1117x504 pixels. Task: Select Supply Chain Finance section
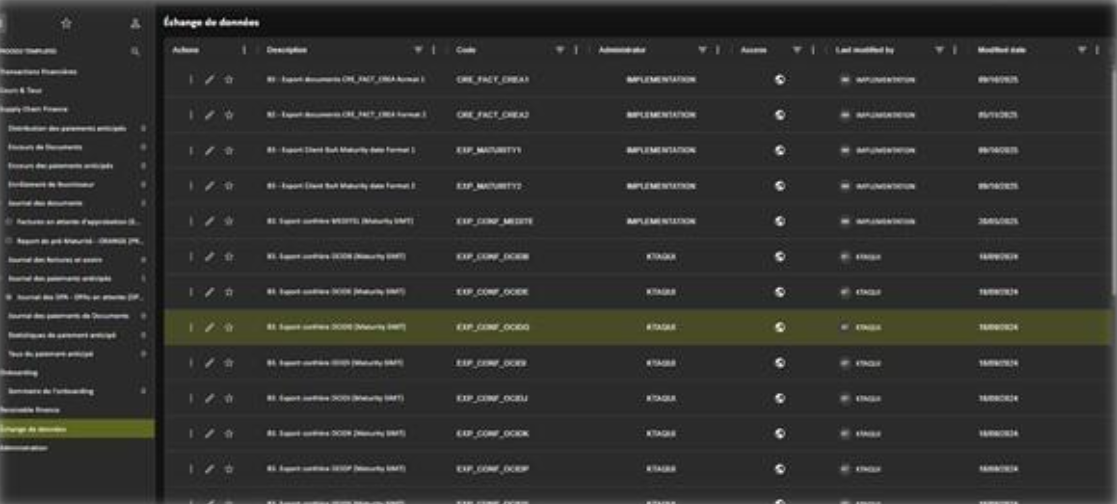(x=33, y=109)
